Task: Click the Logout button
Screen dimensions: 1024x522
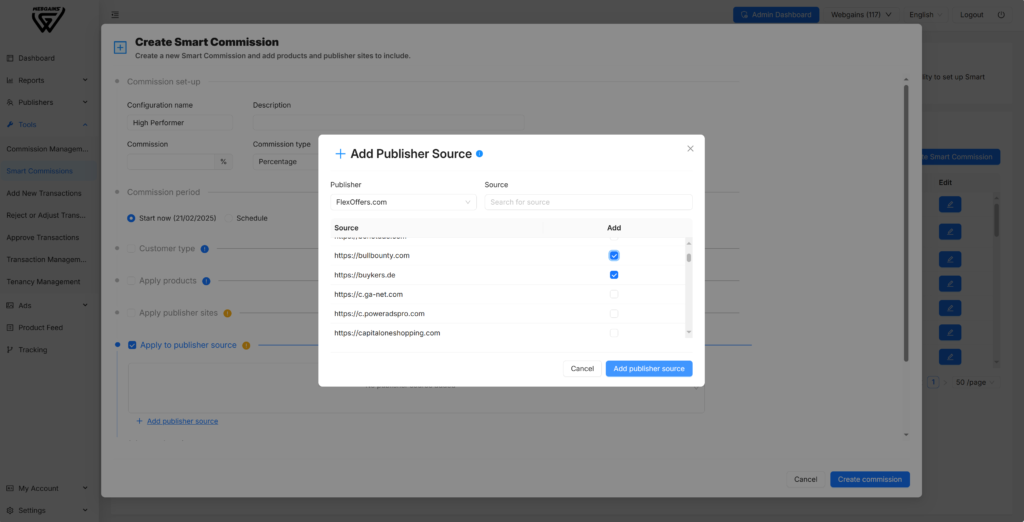Action: [972, 14]
